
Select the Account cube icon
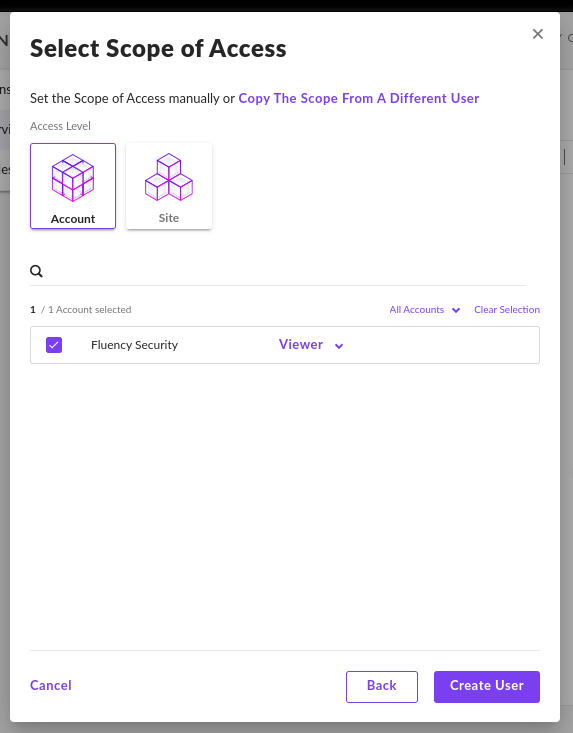(73, 178)
